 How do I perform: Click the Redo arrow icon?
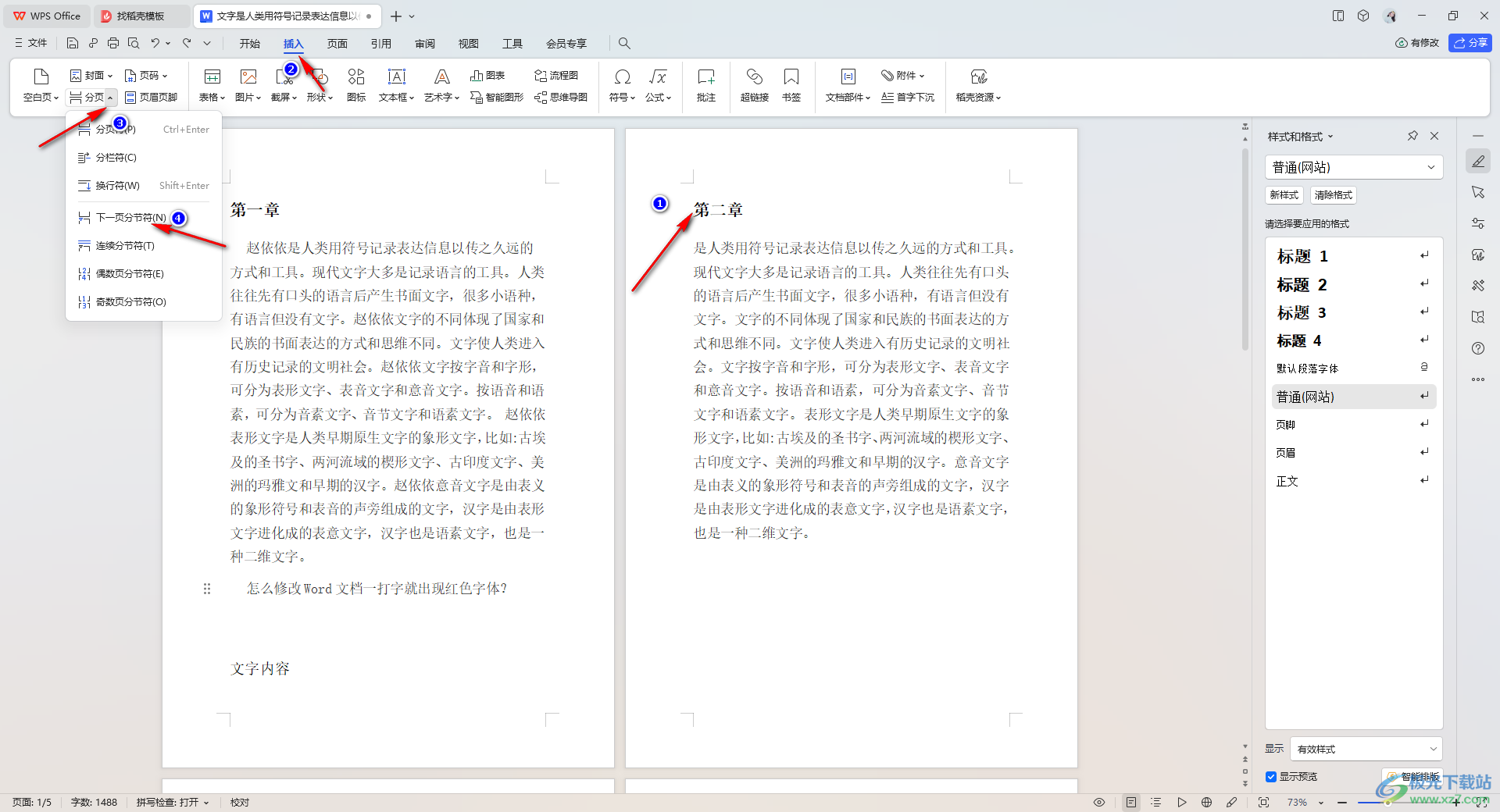click(187, 43)
